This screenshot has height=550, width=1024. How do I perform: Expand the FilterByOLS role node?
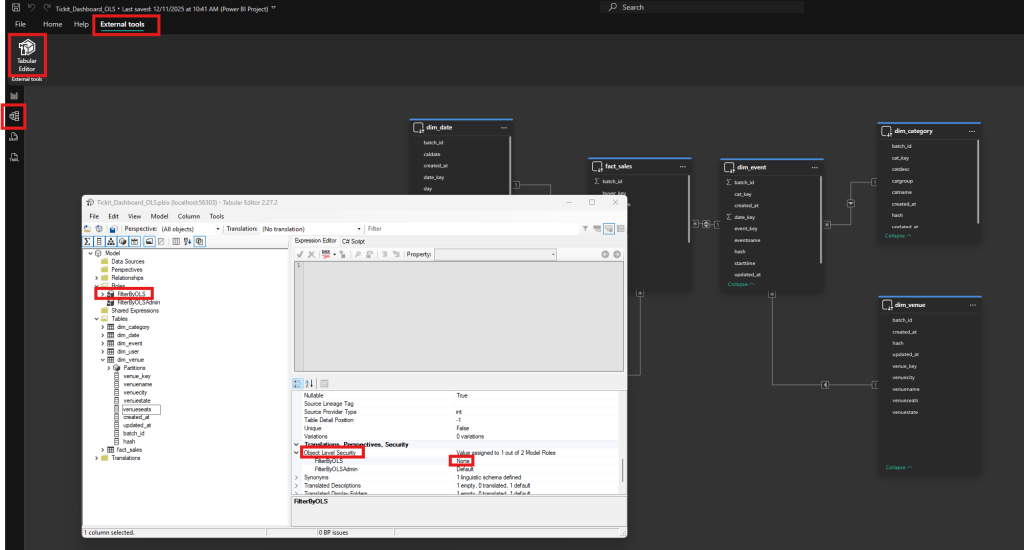[x=102, y=293]
